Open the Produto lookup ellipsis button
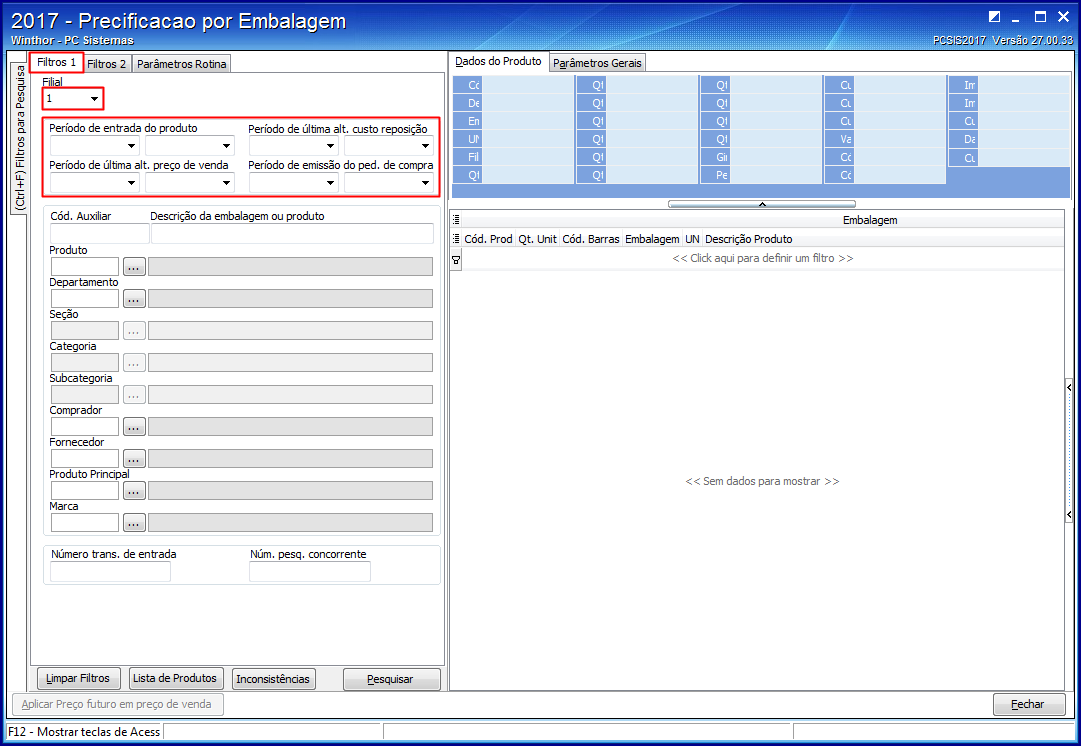The height and width of the screenshot is (746, 1081). click(134, 267)
